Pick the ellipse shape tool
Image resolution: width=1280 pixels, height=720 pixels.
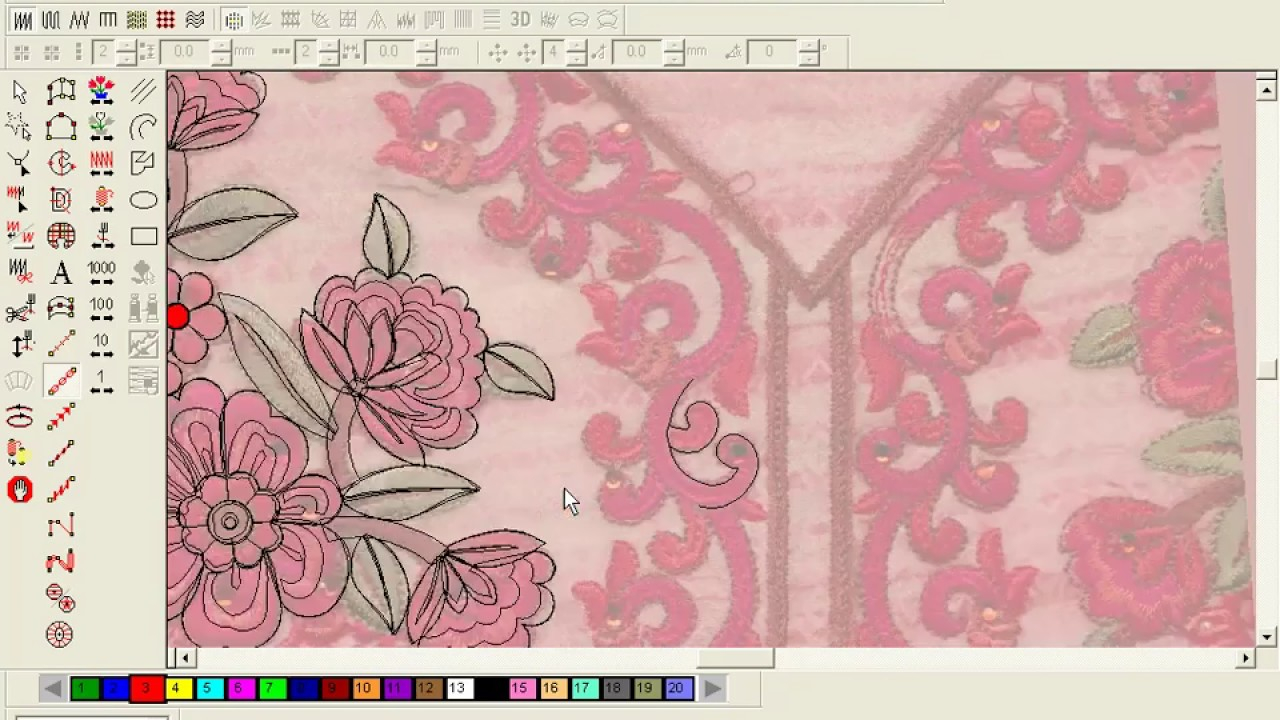tap(143, 200)
